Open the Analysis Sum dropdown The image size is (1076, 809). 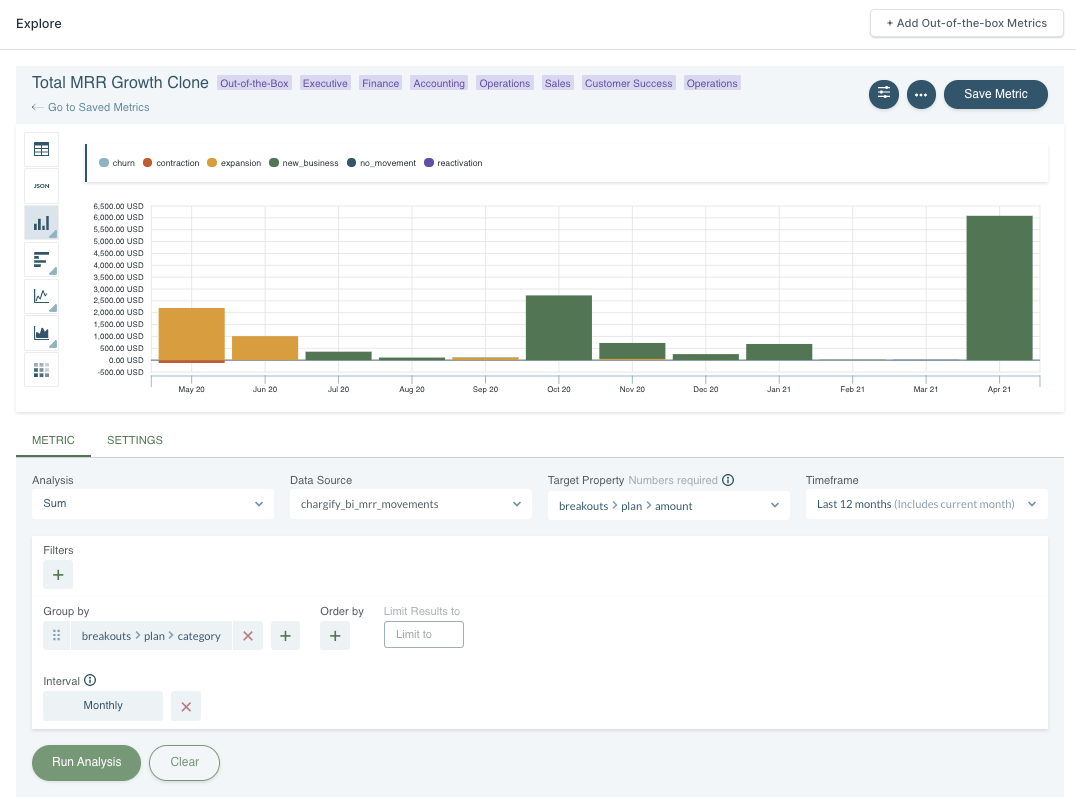tap(153, 504)
